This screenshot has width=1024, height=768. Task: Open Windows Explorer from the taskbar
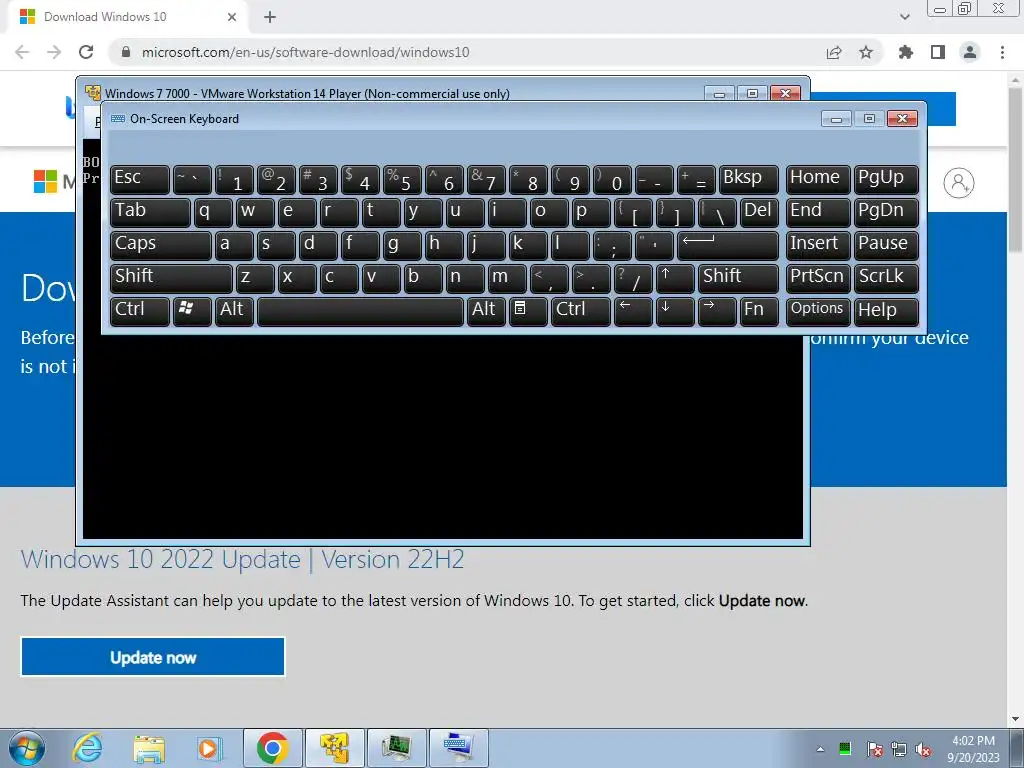pos(149,748)
